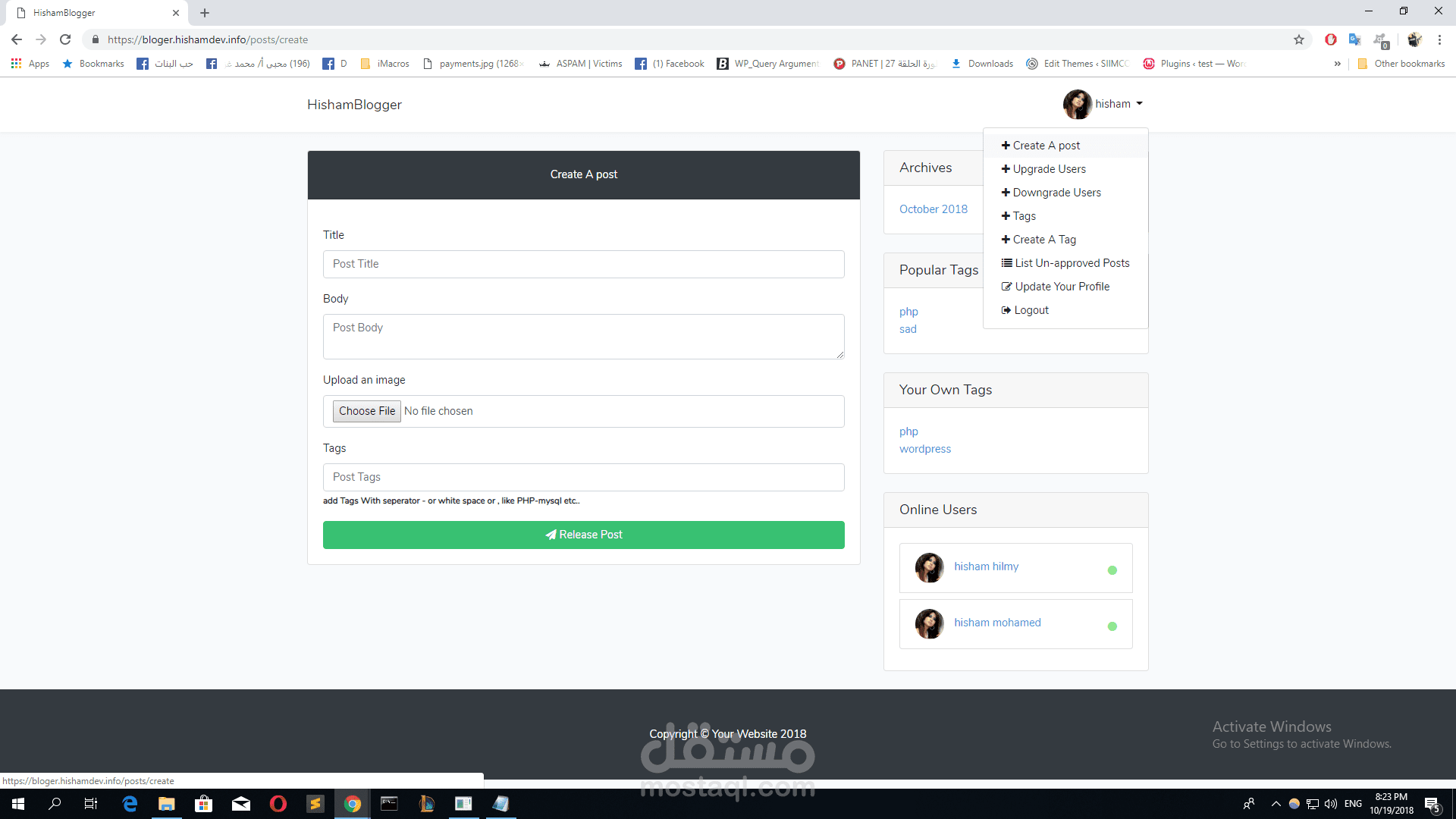The height and width of the screenshot is (819, 1456).
Task: Open Chrome's three-dot menu
Action: (1439, 39)
